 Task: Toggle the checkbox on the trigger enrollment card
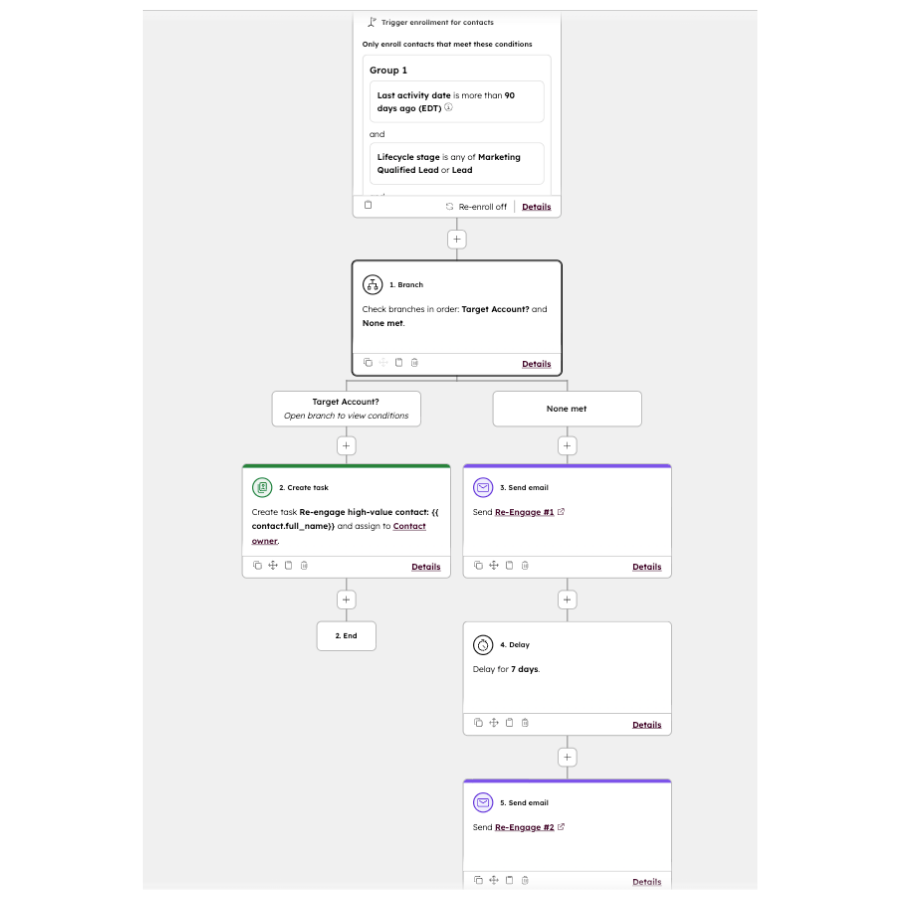coord(367,204)
